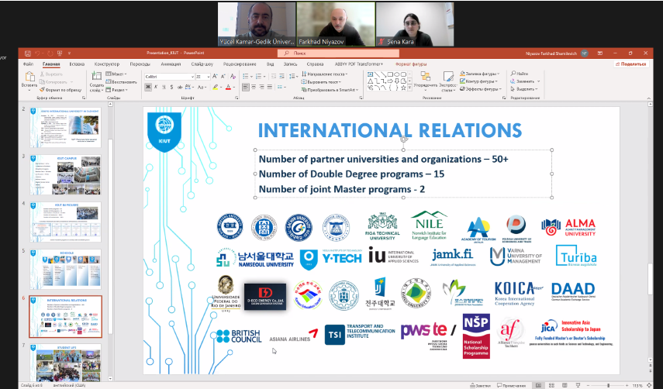Click the Share (Поделиться) button

(x=632, y=64)
